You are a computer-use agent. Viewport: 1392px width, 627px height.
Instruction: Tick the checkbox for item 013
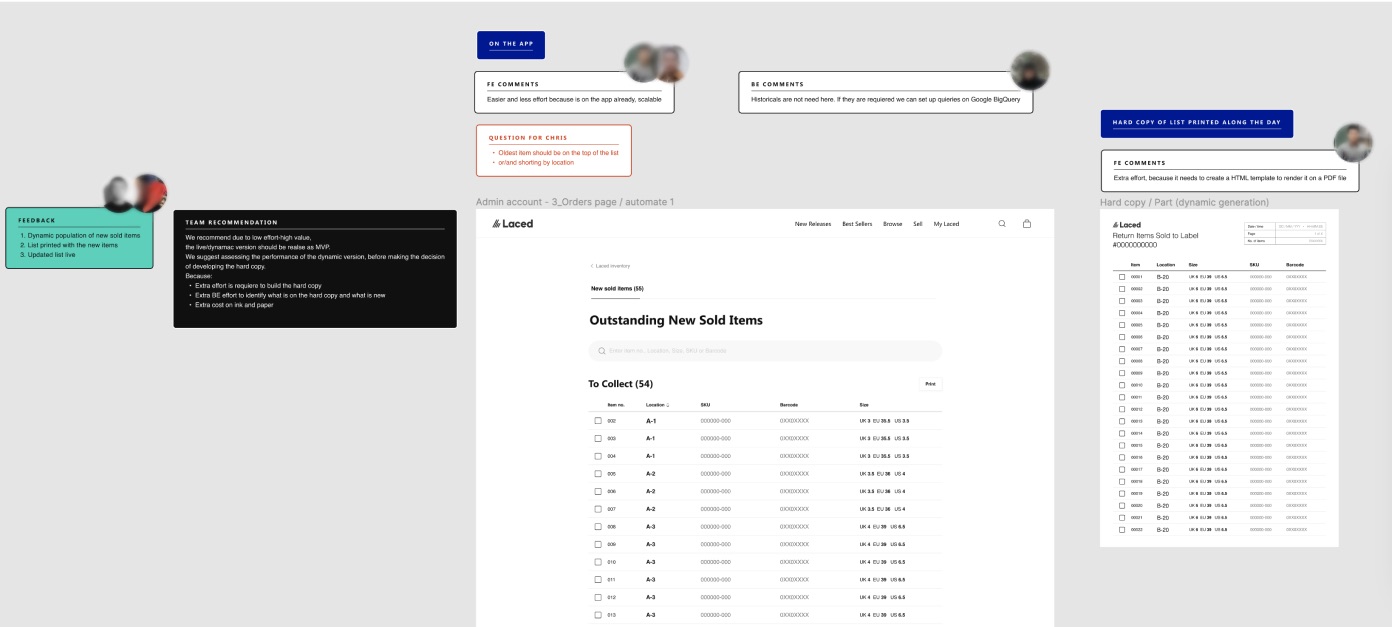[x=598, y=615]
